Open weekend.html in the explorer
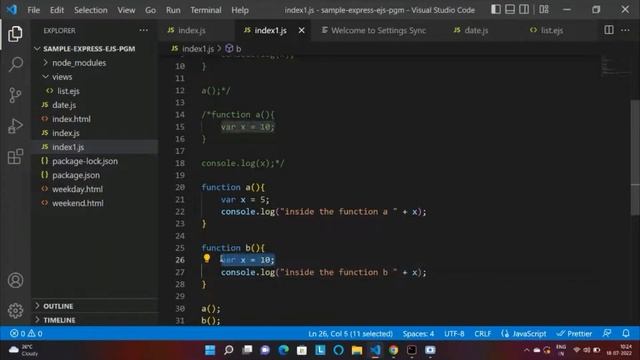 [94, 203]
